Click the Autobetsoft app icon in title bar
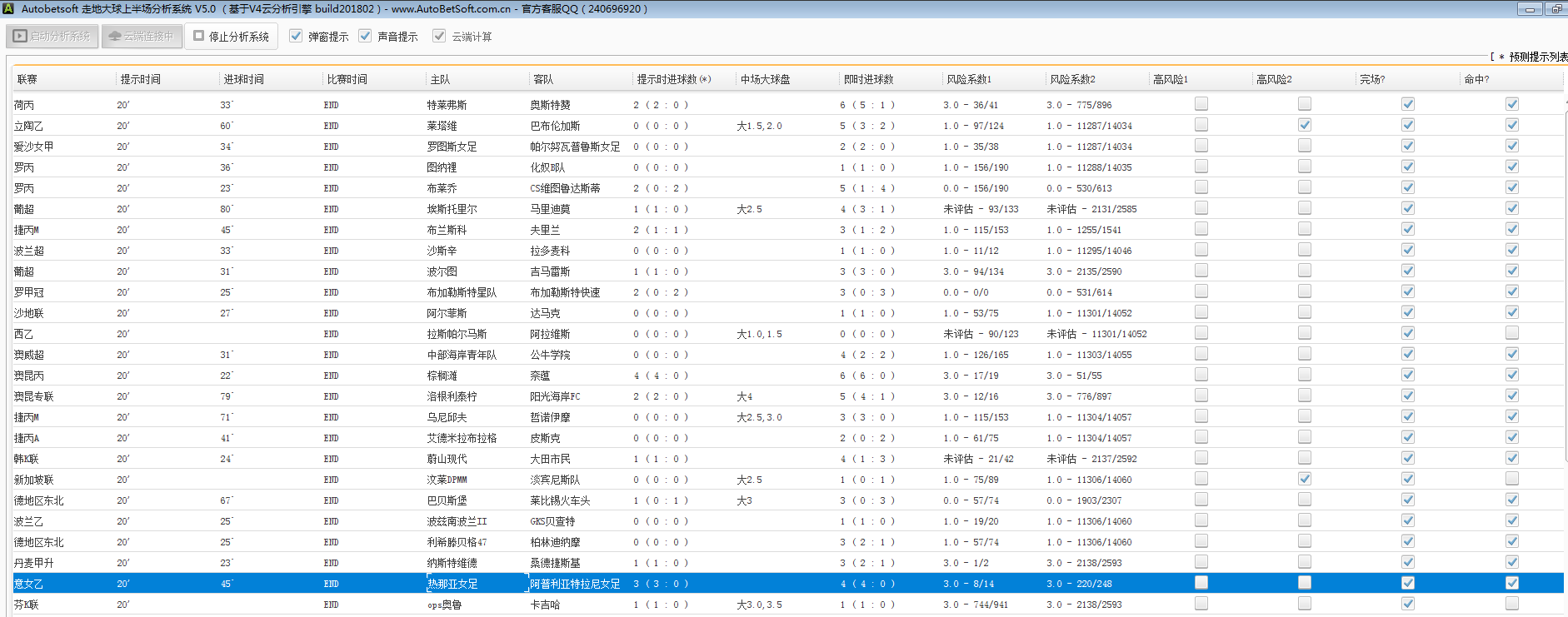The image size is (1568, 617). (x=8, y=8)
